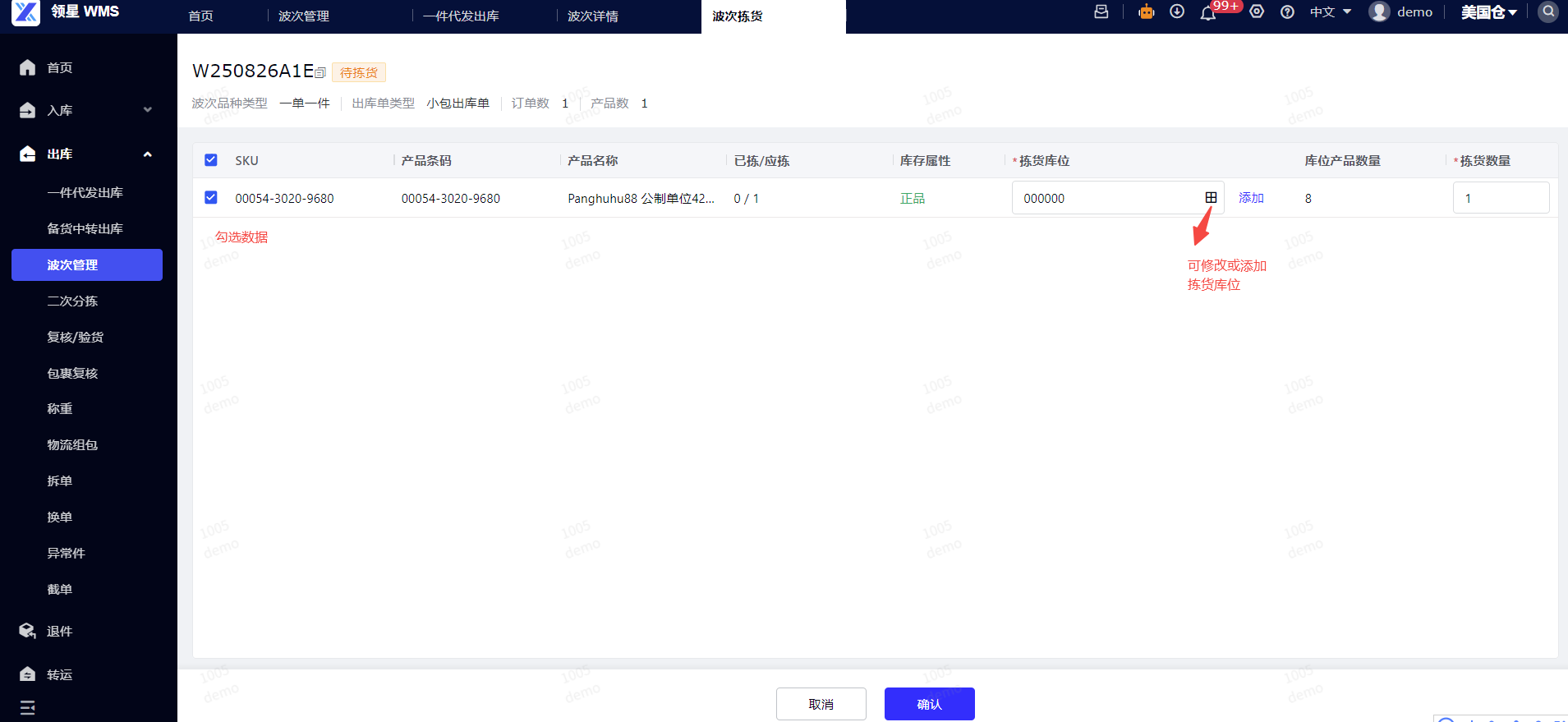Screen dimensions: 1568x722
Task: Click the 产品条码 column header
Action: (x=426, y=160)
